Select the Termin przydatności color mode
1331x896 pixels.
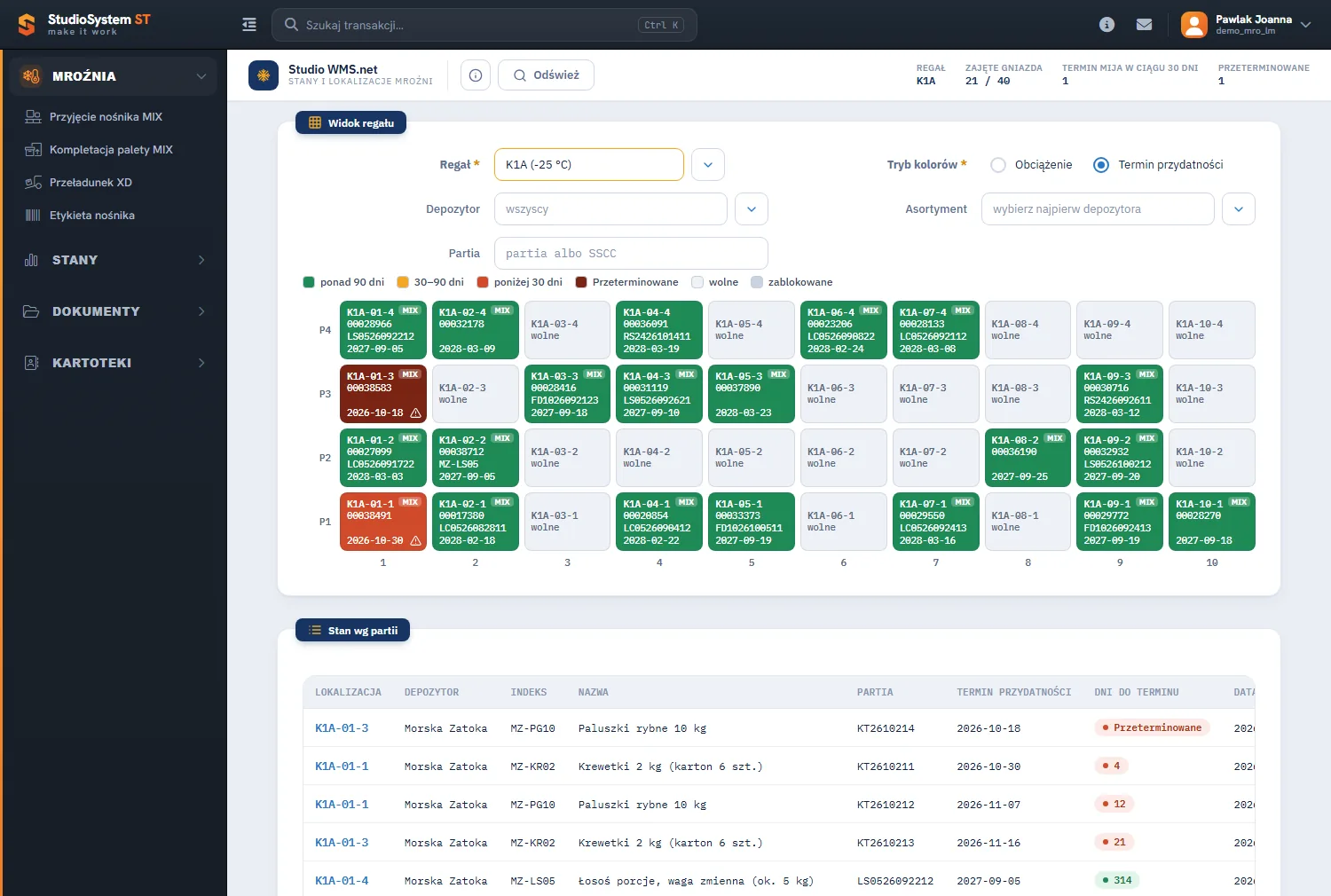(1101, 165)
